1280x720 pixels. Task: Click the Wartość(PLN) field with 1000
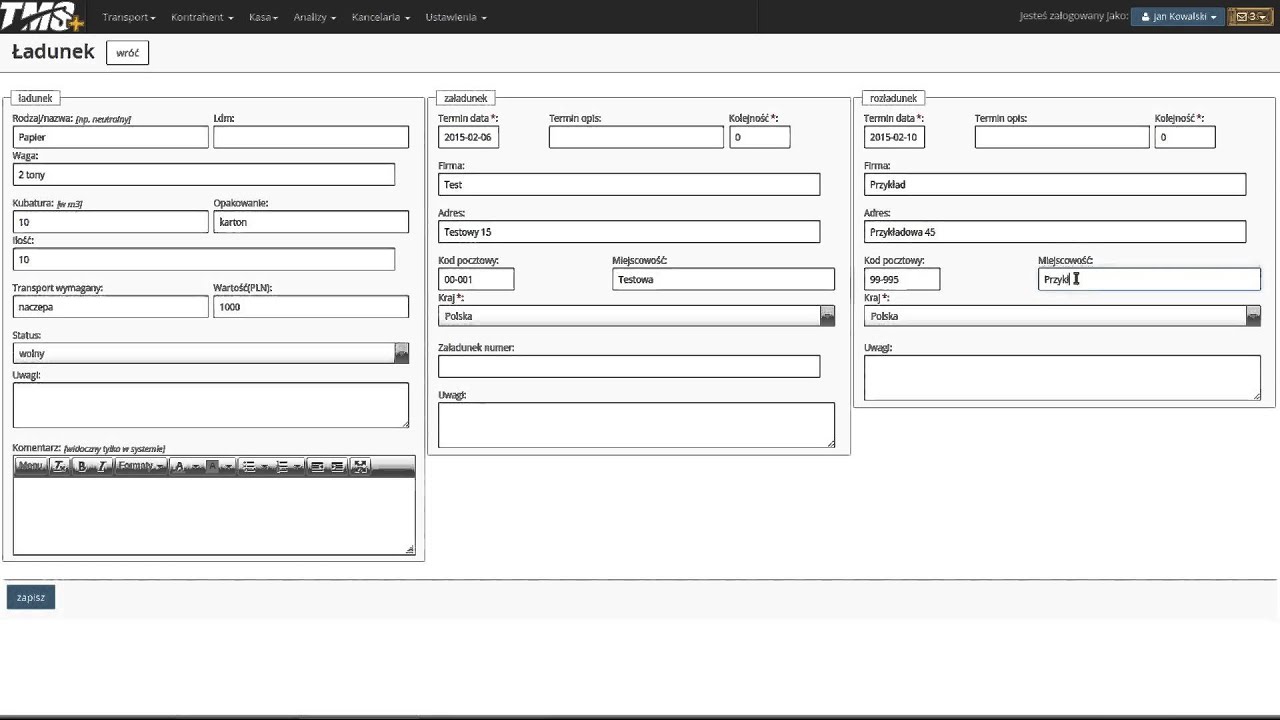click(311, 307)
